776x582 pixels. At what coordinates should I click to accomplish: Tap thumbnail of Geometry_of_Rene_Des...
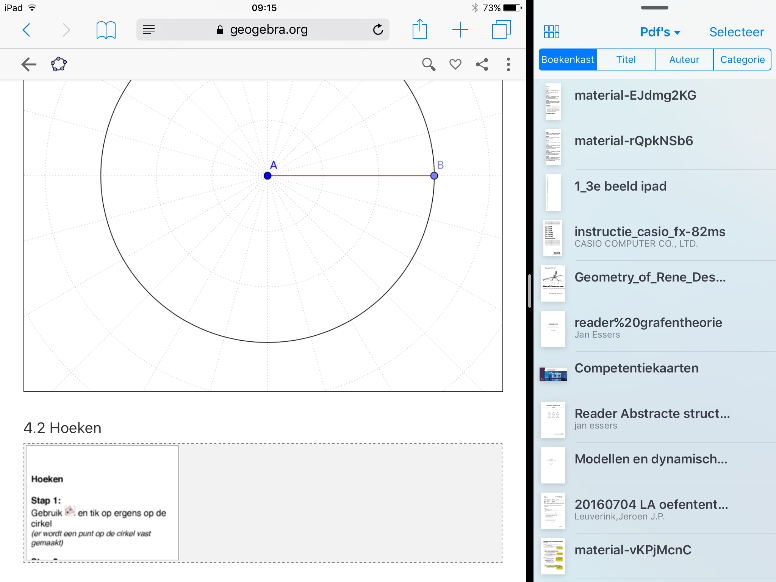553,284
